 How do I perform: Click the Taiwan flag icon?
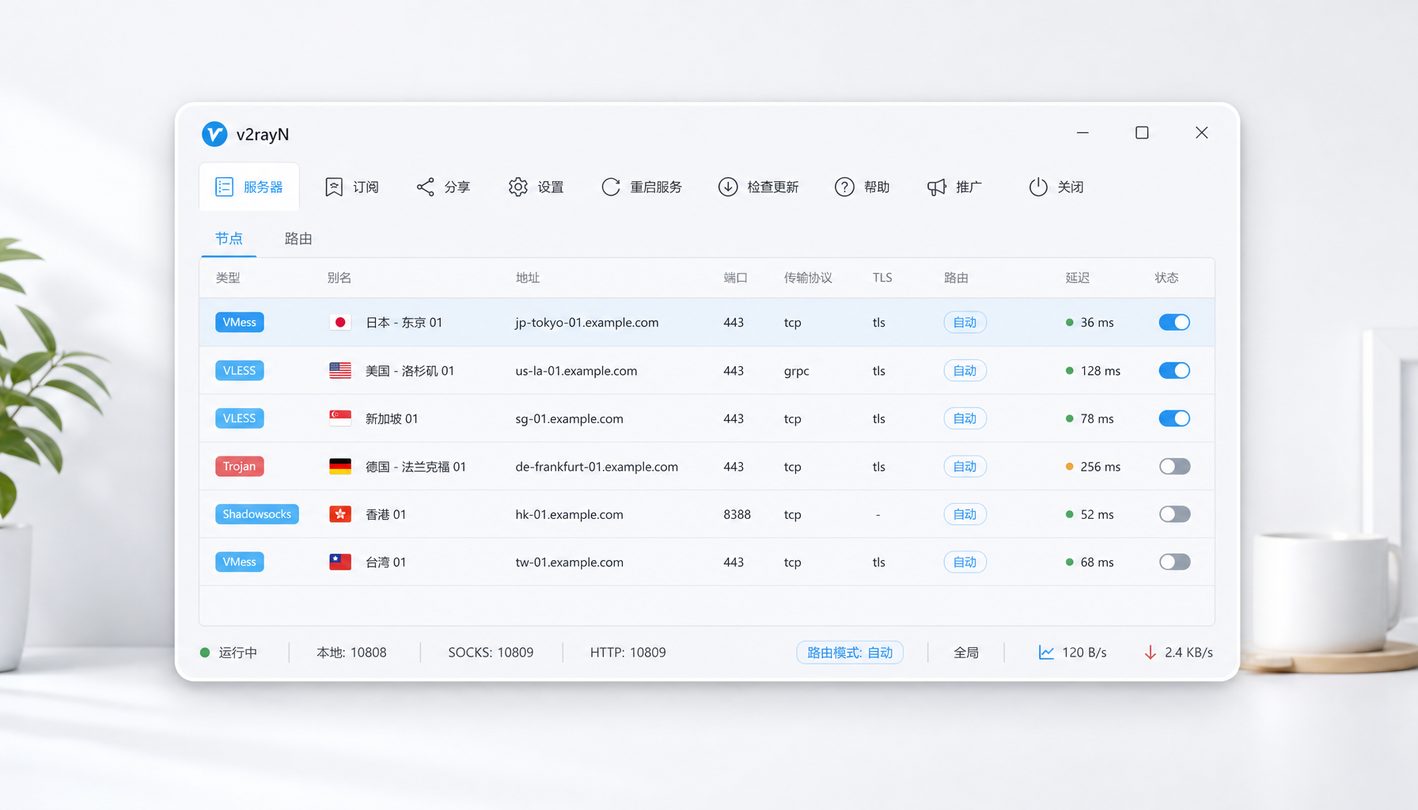click(340, 562)
